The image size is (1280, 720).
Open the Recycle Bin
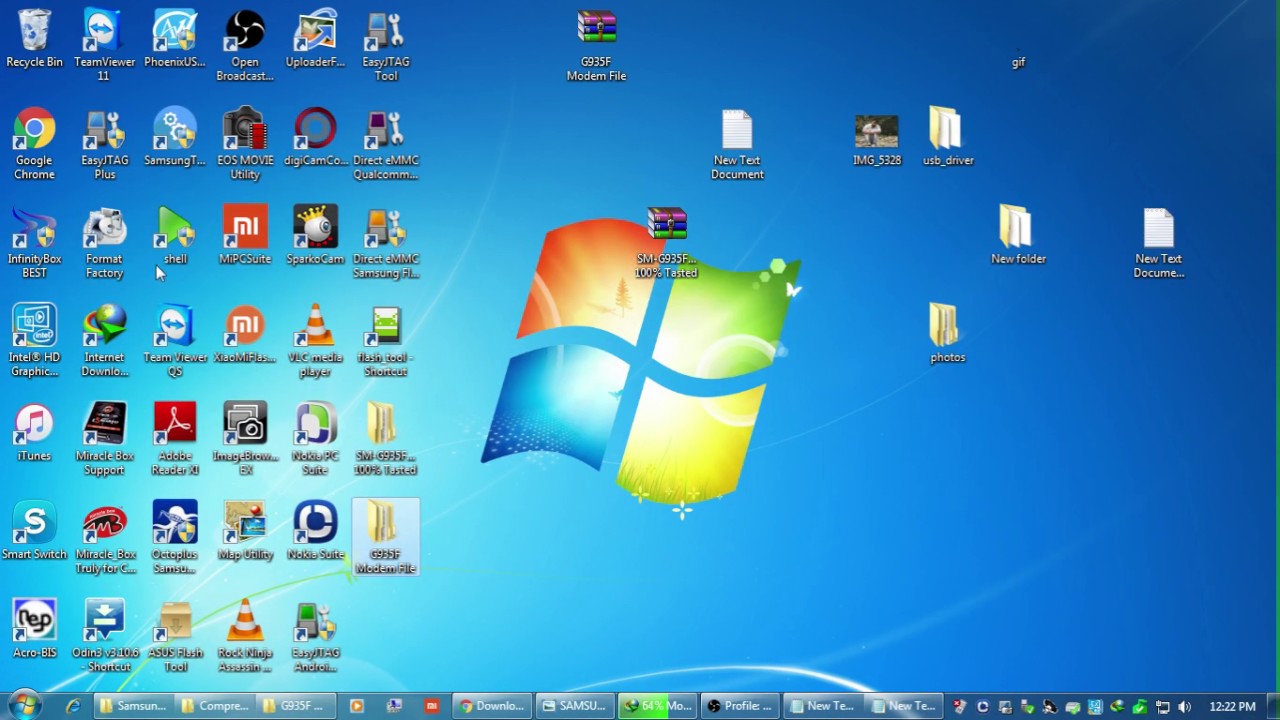pos(34,40)
